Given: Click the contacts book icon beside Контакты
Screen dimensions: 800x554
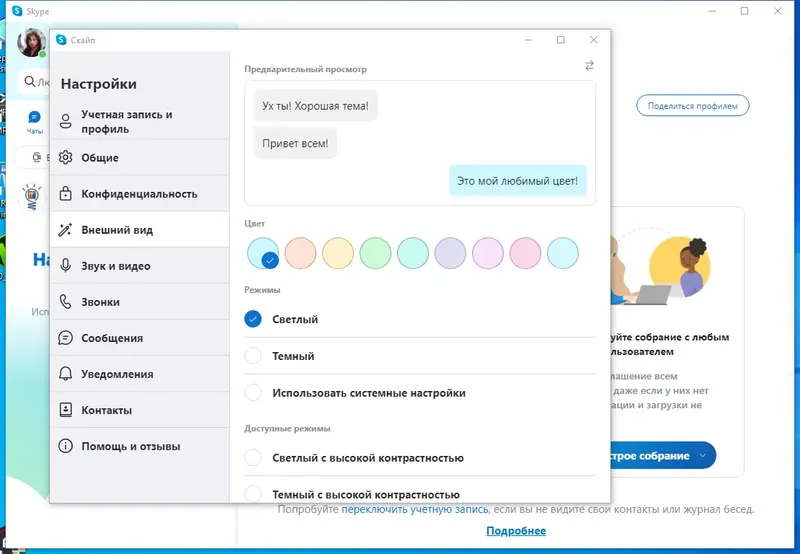Looking at the screenshot, I should 65,410.
